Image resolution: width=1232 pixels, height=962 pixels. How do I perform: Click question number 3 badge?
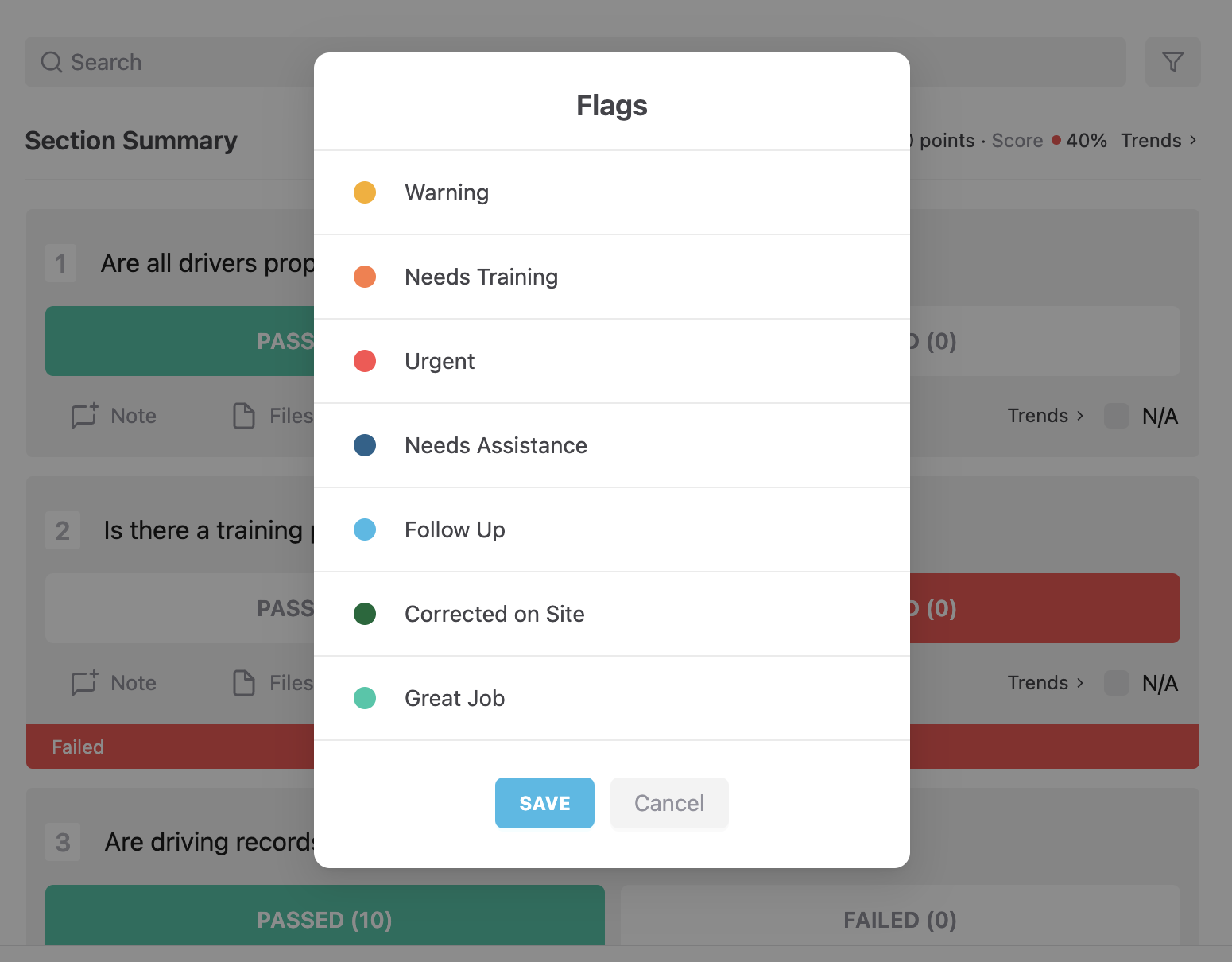coord(63,842)
